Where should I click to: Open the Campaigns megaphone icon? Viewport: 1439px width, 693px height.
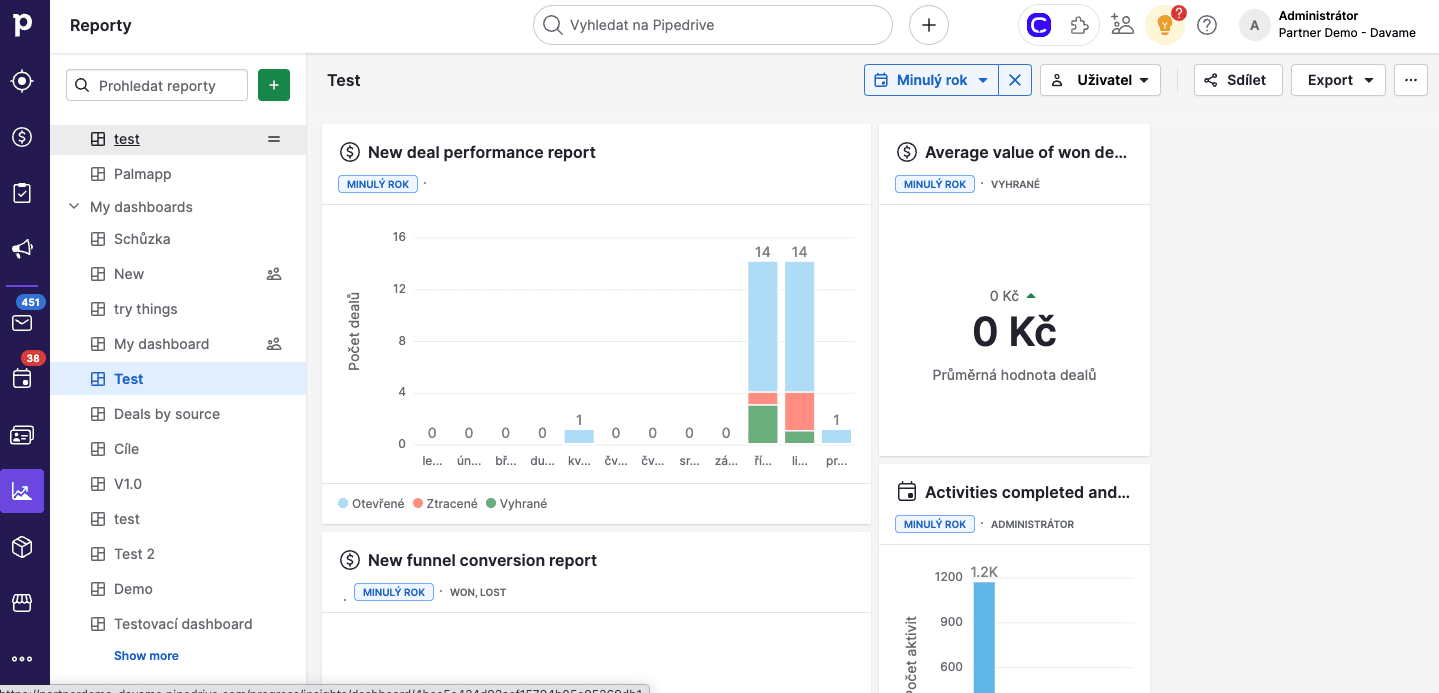[x=22, y=249]
